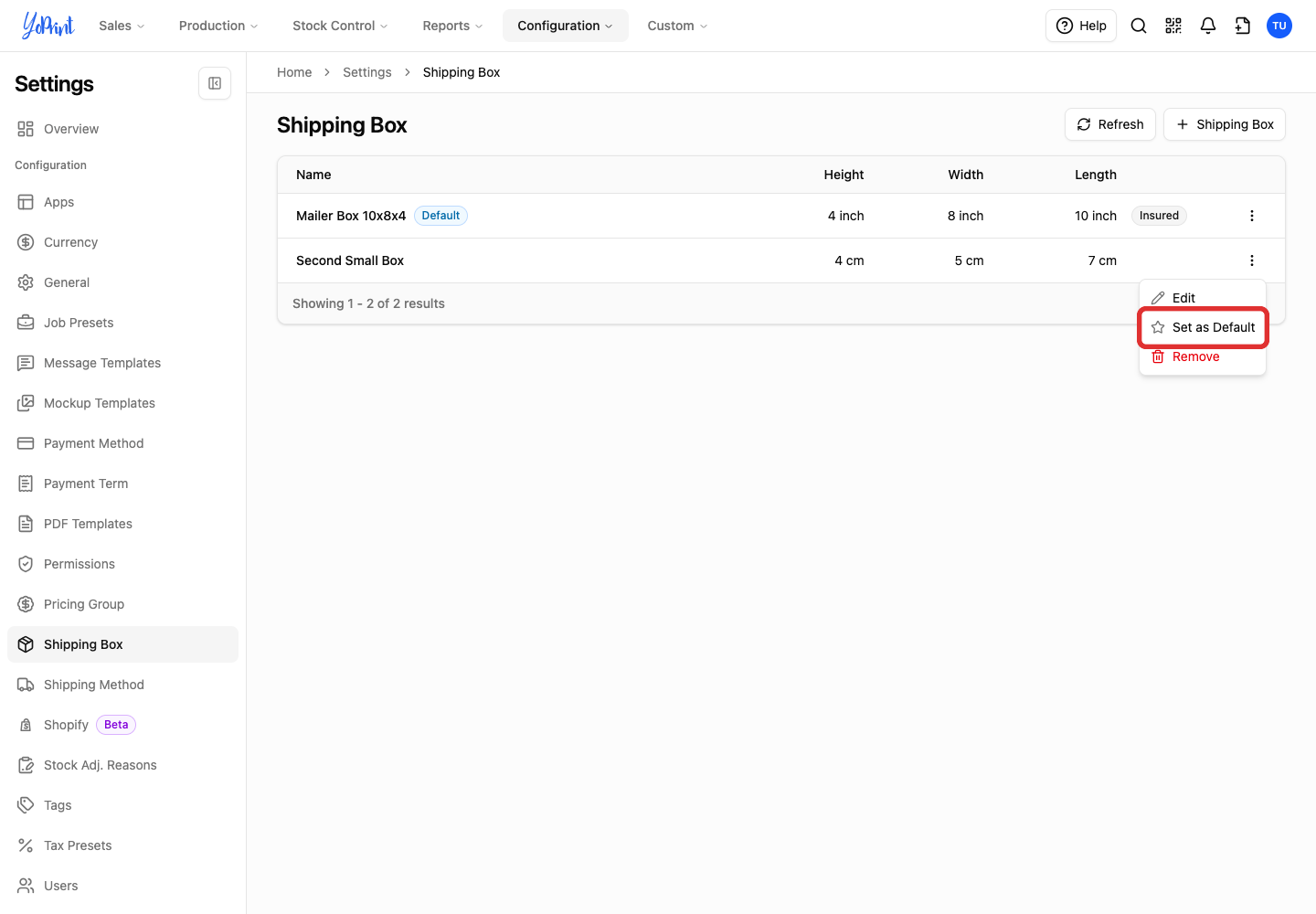Viewport: 1316px width, 914px height.
Task: Expand the Production menu
Action: point(218,26)
